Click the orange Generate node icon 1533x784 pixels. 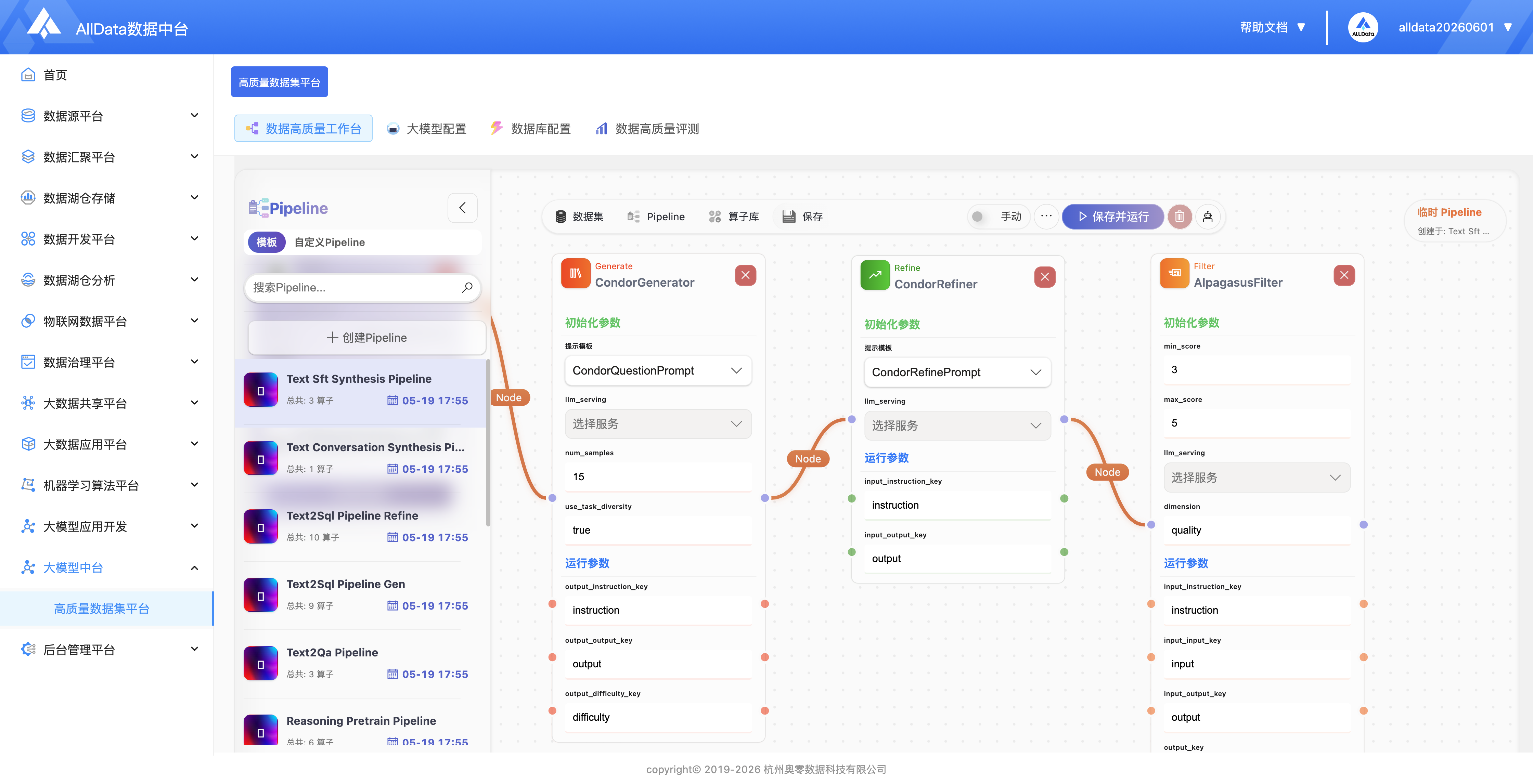pyautogui.click(x=576, y=274)
